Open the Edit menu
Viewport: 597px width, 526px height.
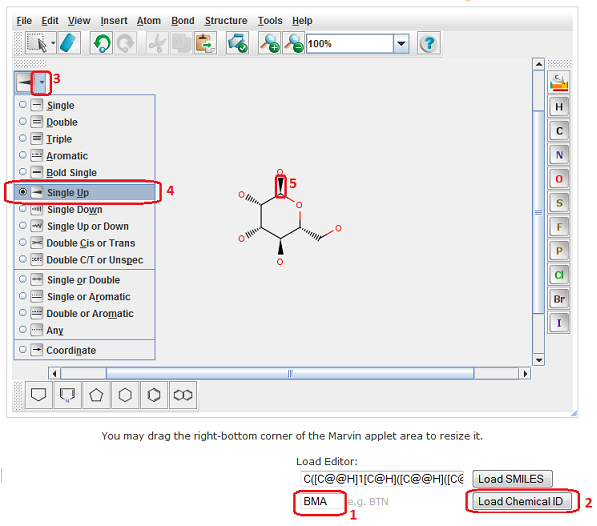50,21
